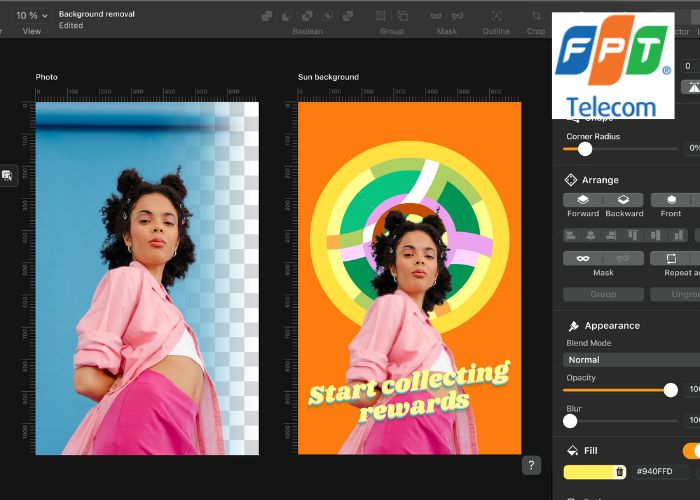Click the Opacity slider handle

(670, 390)
